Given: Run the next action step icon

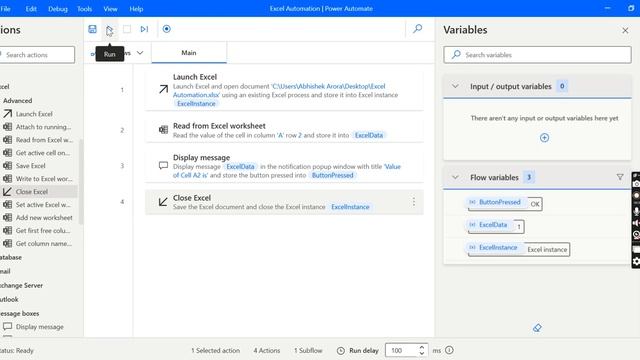Looking at the screenshot, I should point(144,29).
